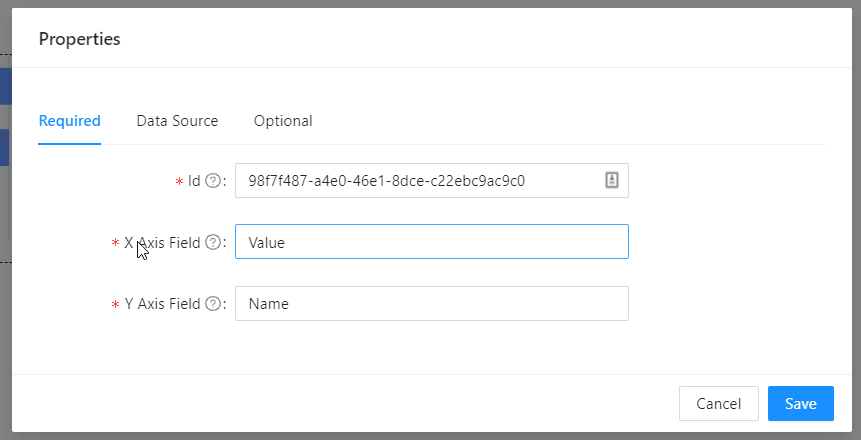Click into the X Axis Field input
Image resolution: width=861 pixels, height=440 pixels.
point(432,242)
